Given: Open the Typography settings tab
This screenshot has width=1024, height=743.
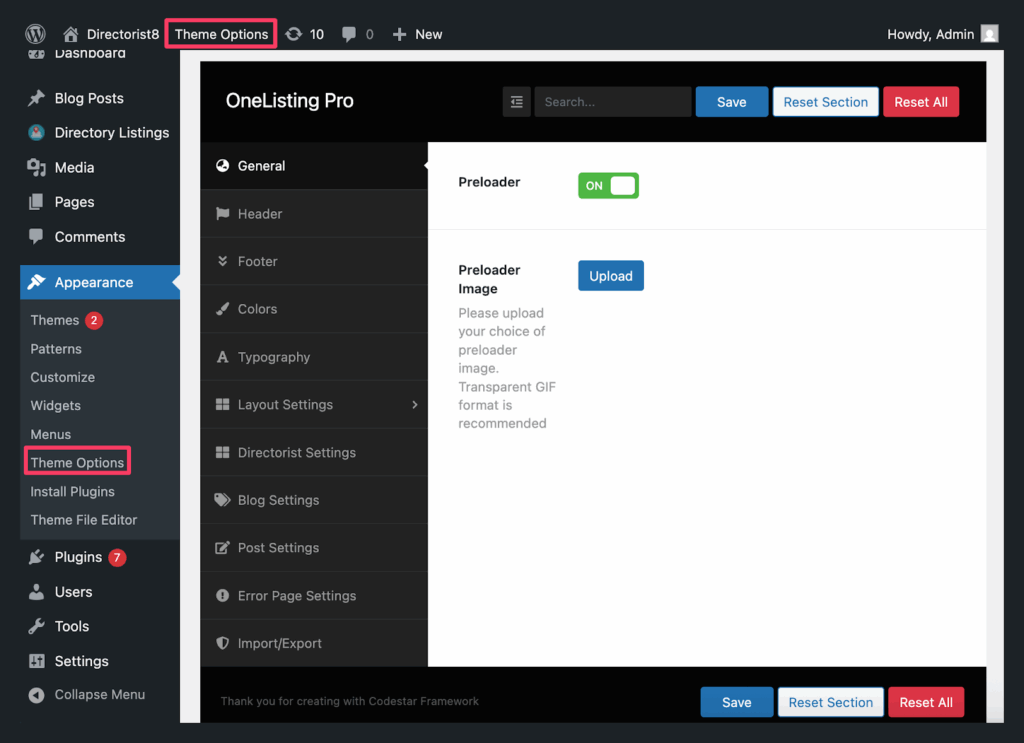Looking at the screenshot, I should click(x=273, y=357).
